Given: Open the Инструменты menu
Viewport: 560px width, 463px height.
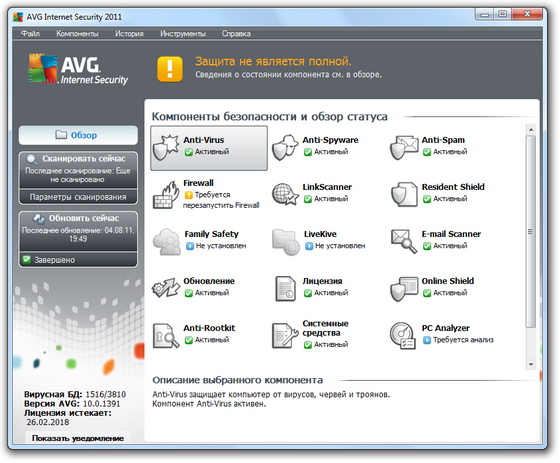Looking at the screenshot, I should [x=183, y=34].
